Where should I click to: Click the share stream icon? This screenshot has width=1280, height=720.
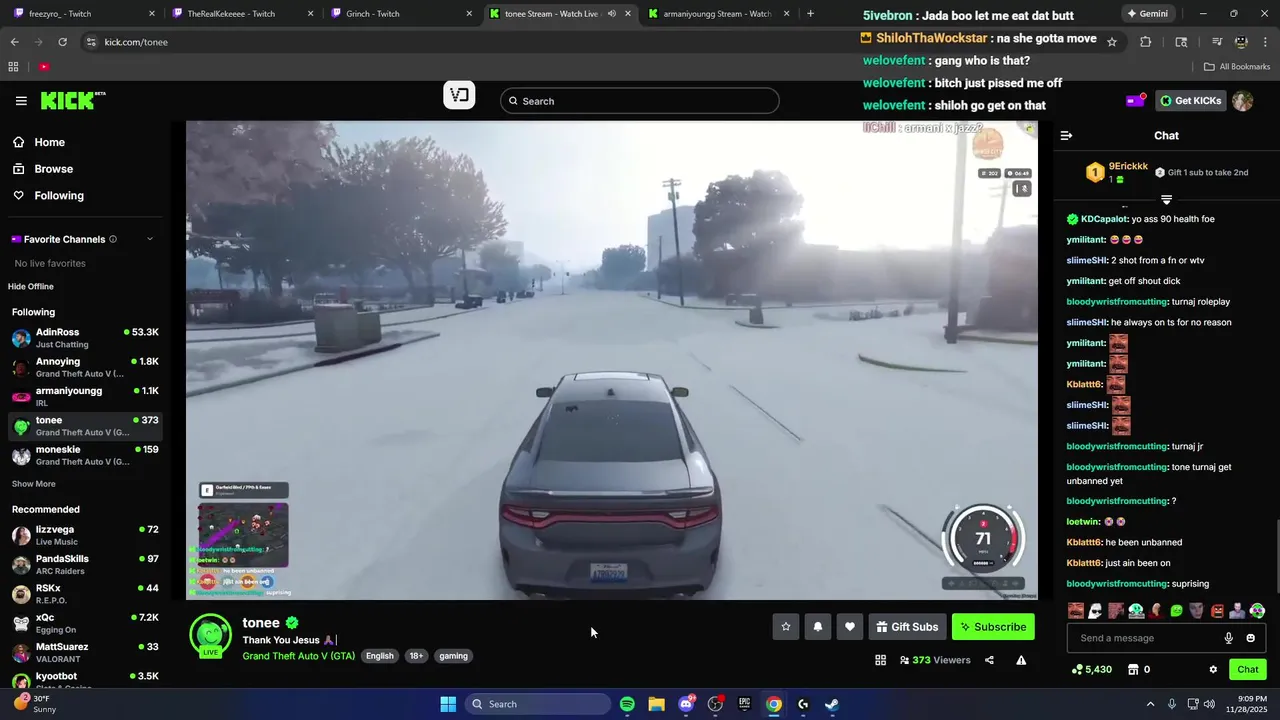(x=989, y=660)
